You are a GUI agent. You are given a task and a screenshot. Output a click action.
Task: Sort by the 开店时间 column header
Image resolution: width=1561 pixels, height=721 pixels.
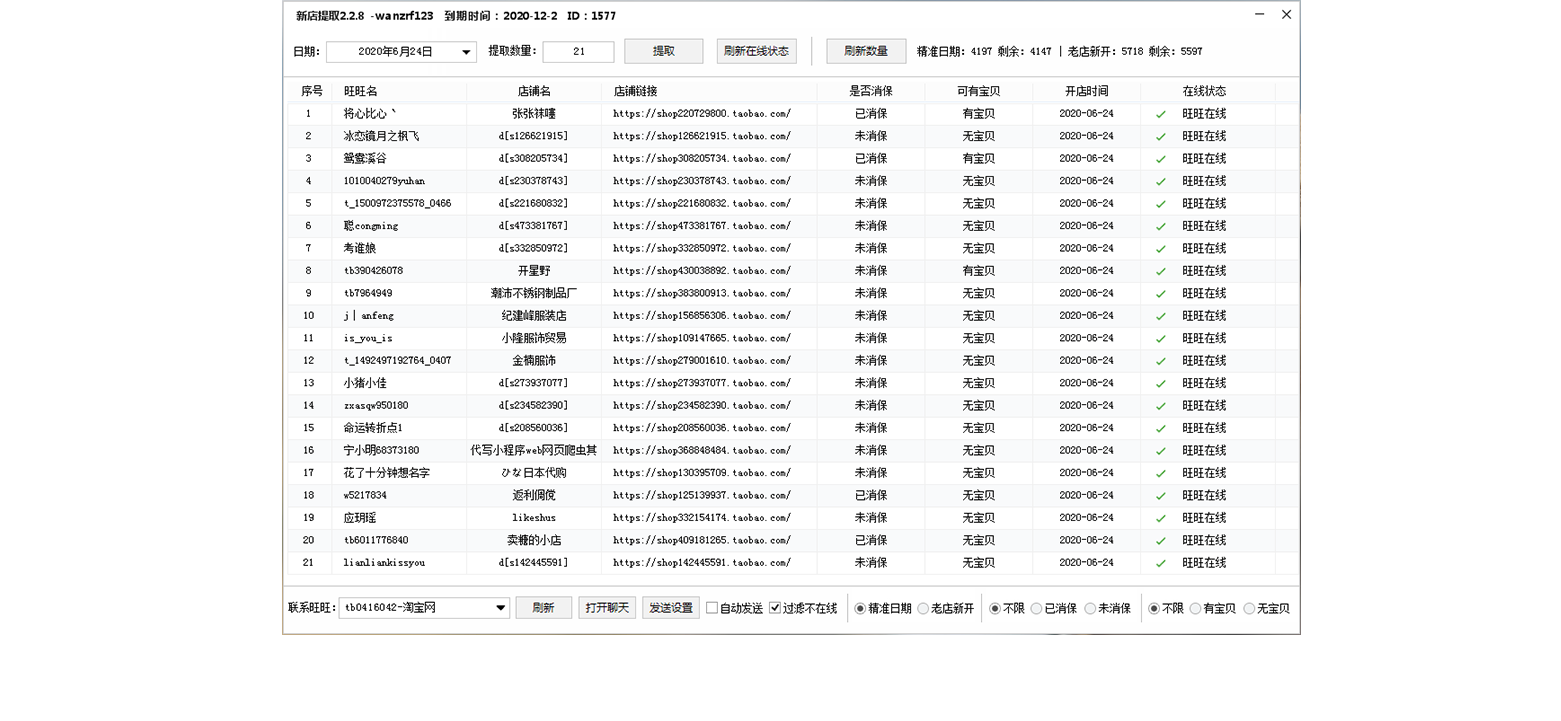coord(1085,91)
